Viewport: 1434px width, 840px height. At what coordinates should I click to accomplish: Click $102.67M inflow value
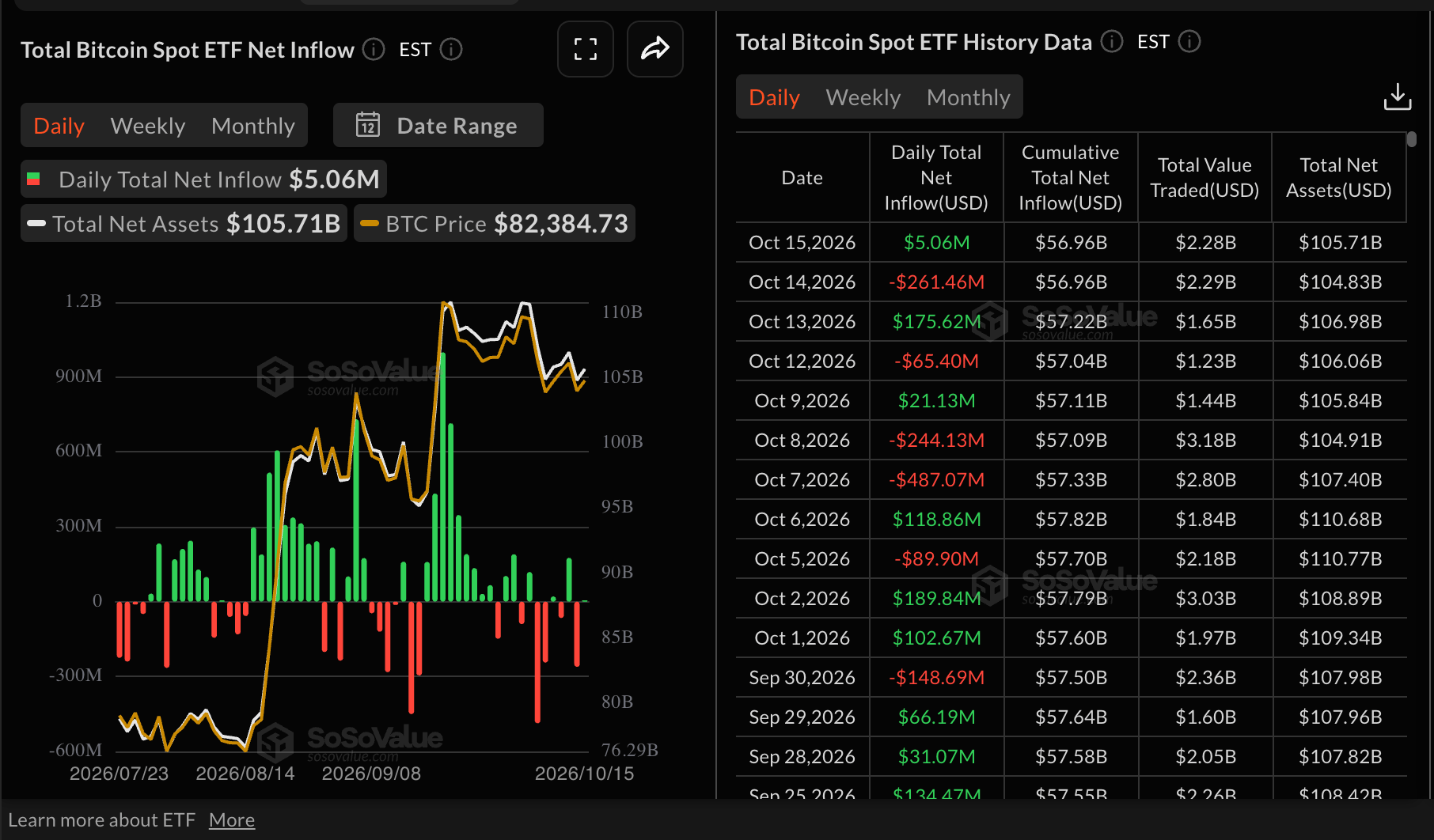[936, 638]
